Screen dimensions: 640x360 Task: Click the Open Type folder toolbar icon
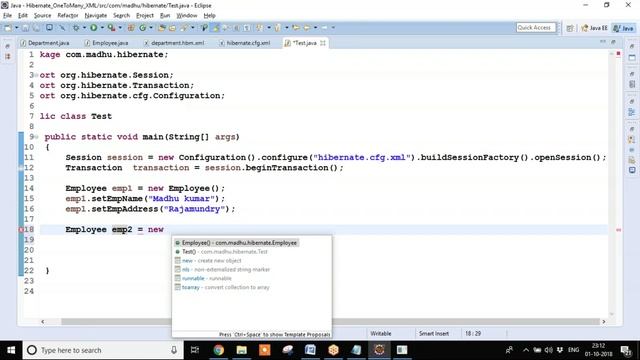[x=162, y=28]
